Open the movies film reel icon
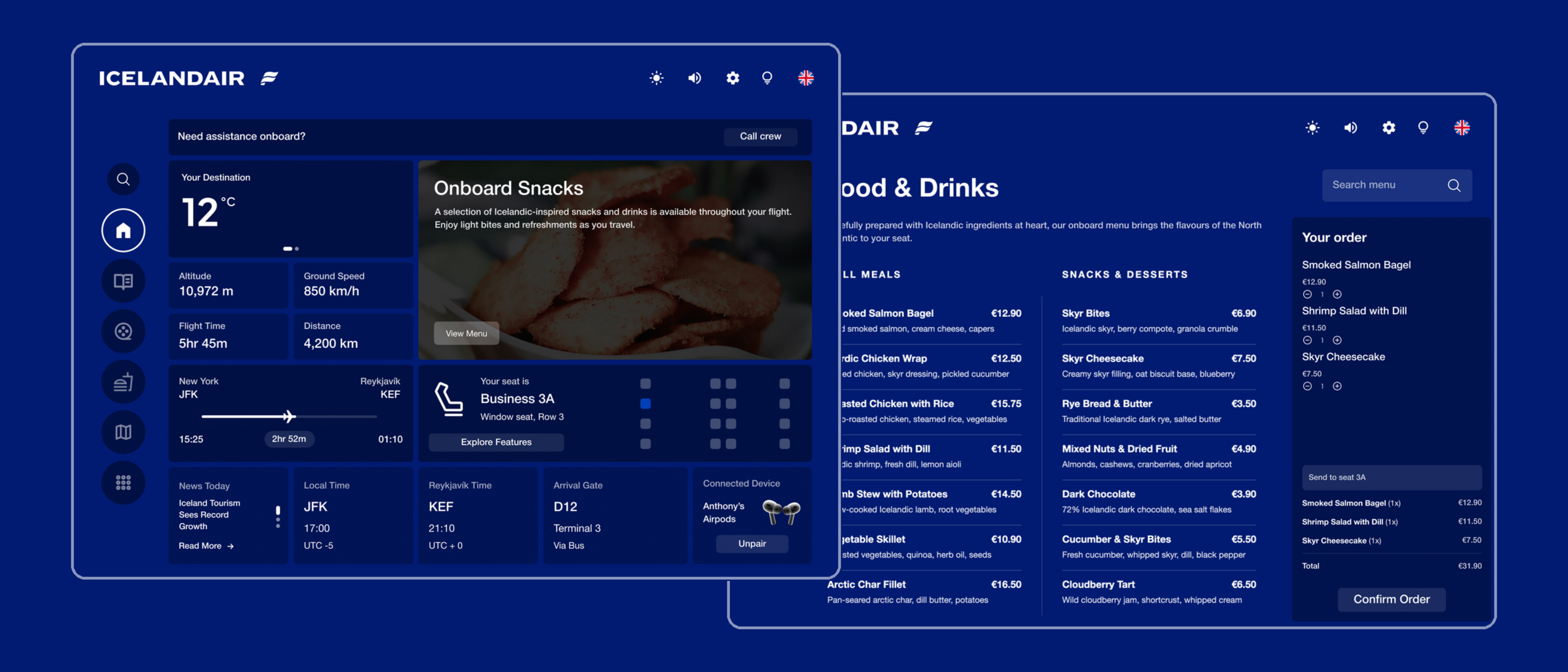Viewport: 1568px width, 672px height. pyautogui.click(x=123, y=331)
